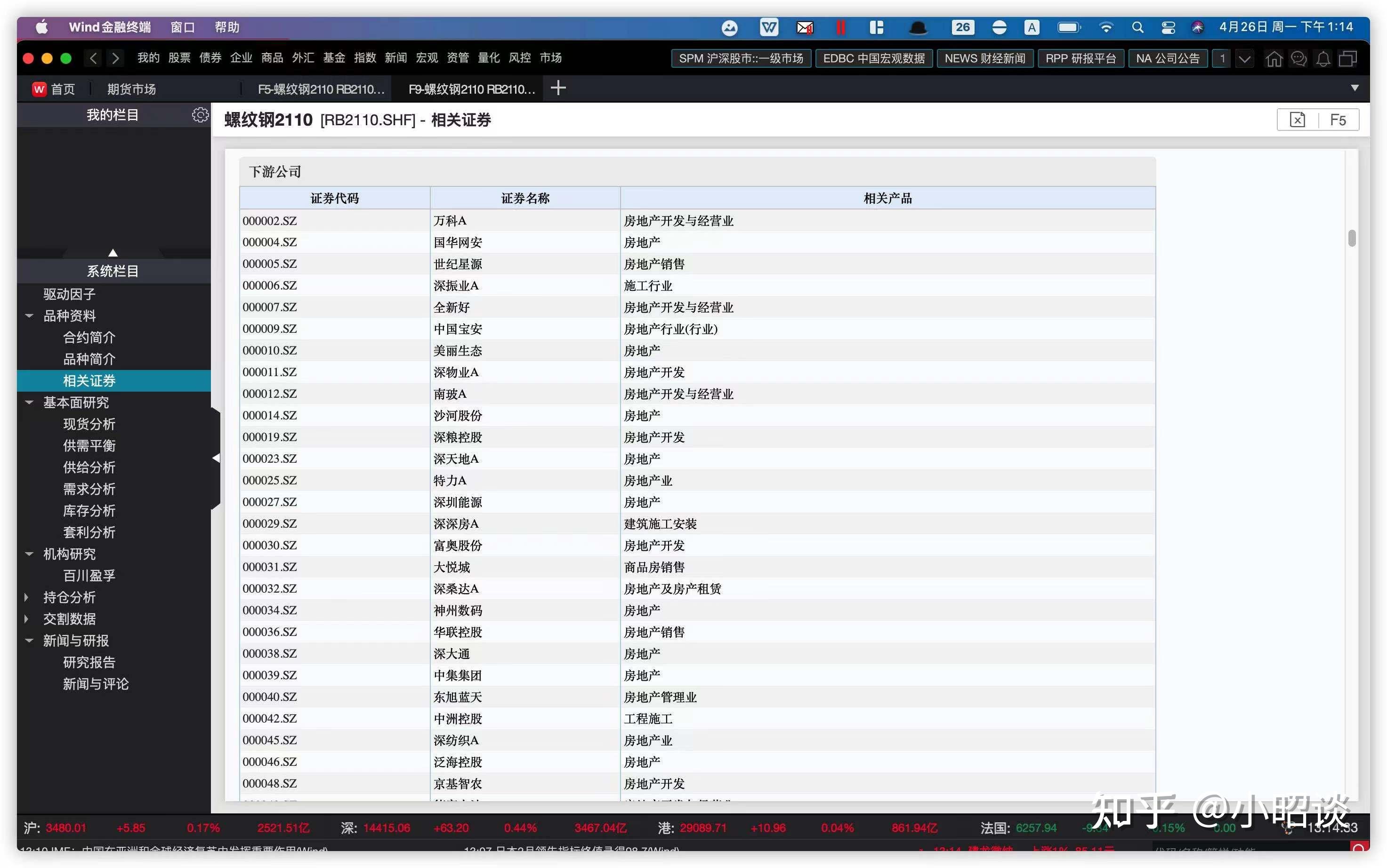The height and width of the screenshot is (868, 1387).
Task: Select 合约简介 in the sidebar
Action: coord(89,338)
